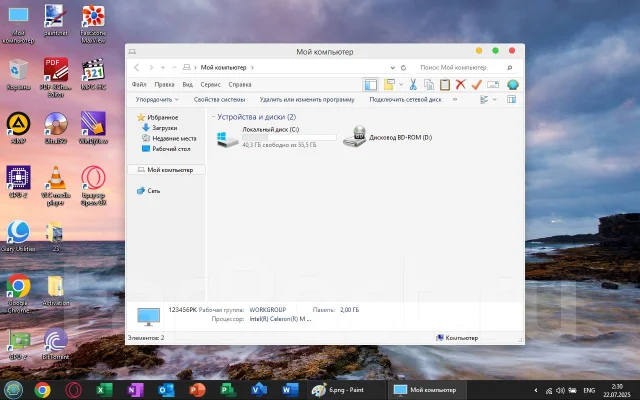Go back with the Back arrow

(137, 68)
